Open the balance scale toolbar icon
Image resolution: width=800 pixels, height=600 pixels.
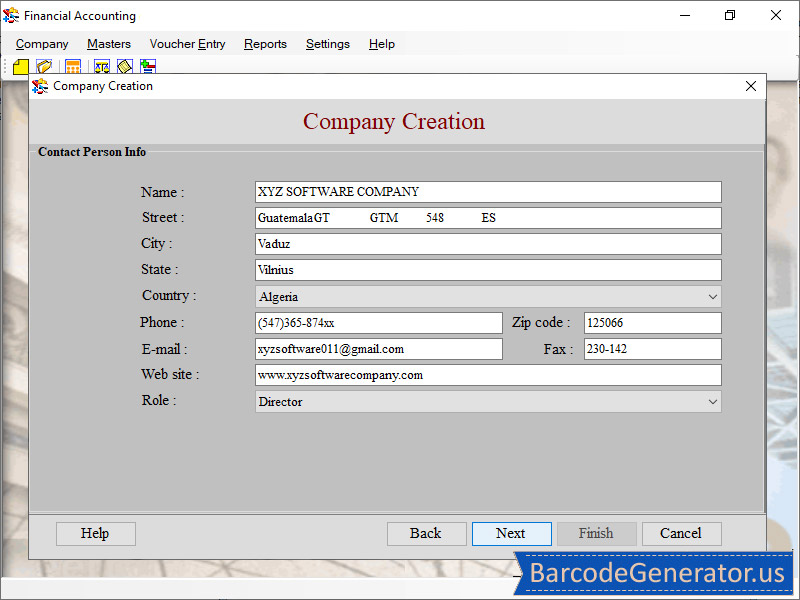(102, 66)
